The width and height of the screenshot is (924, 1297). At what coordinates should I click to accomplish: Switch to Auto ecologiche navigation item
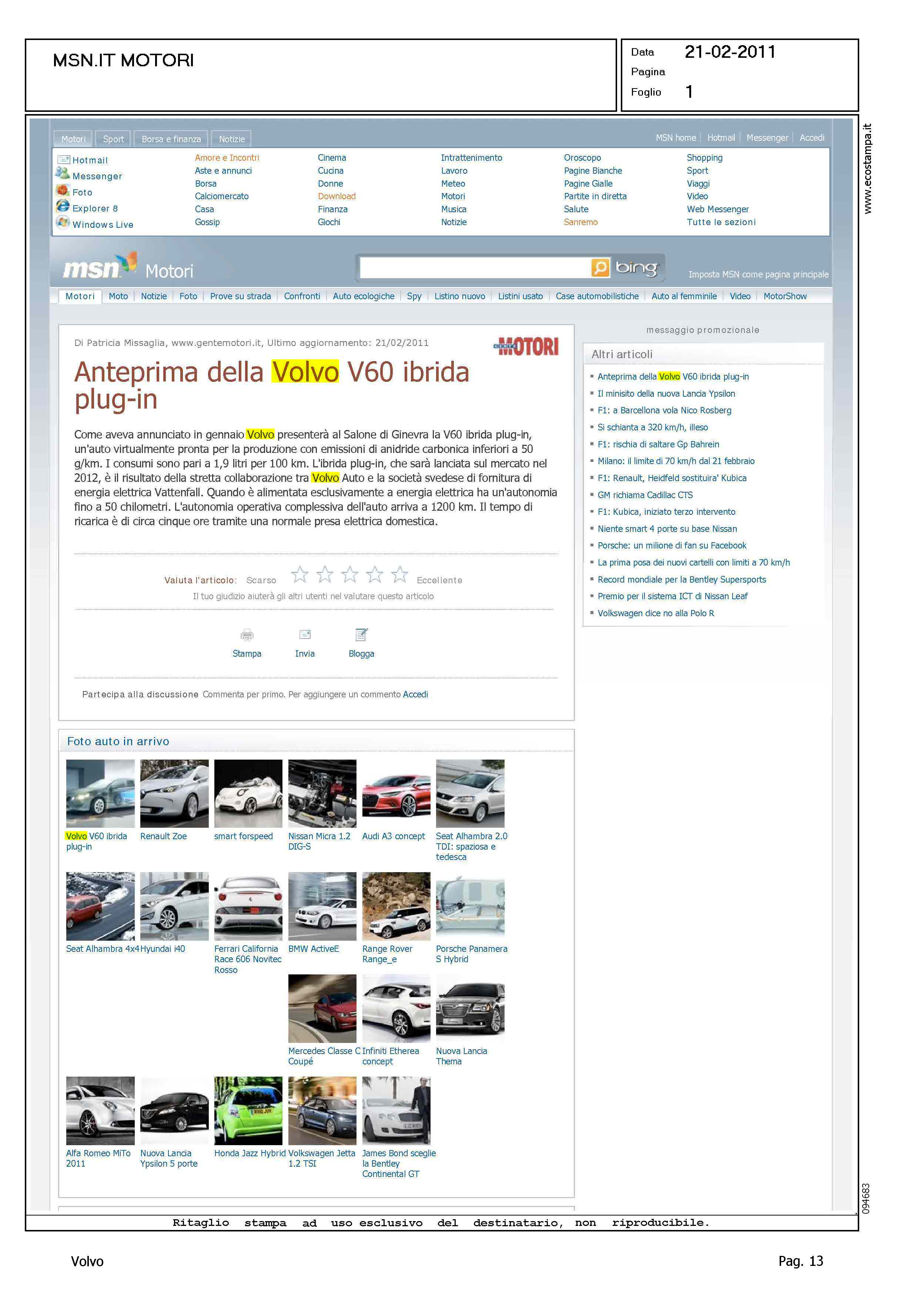pos(363,296)
